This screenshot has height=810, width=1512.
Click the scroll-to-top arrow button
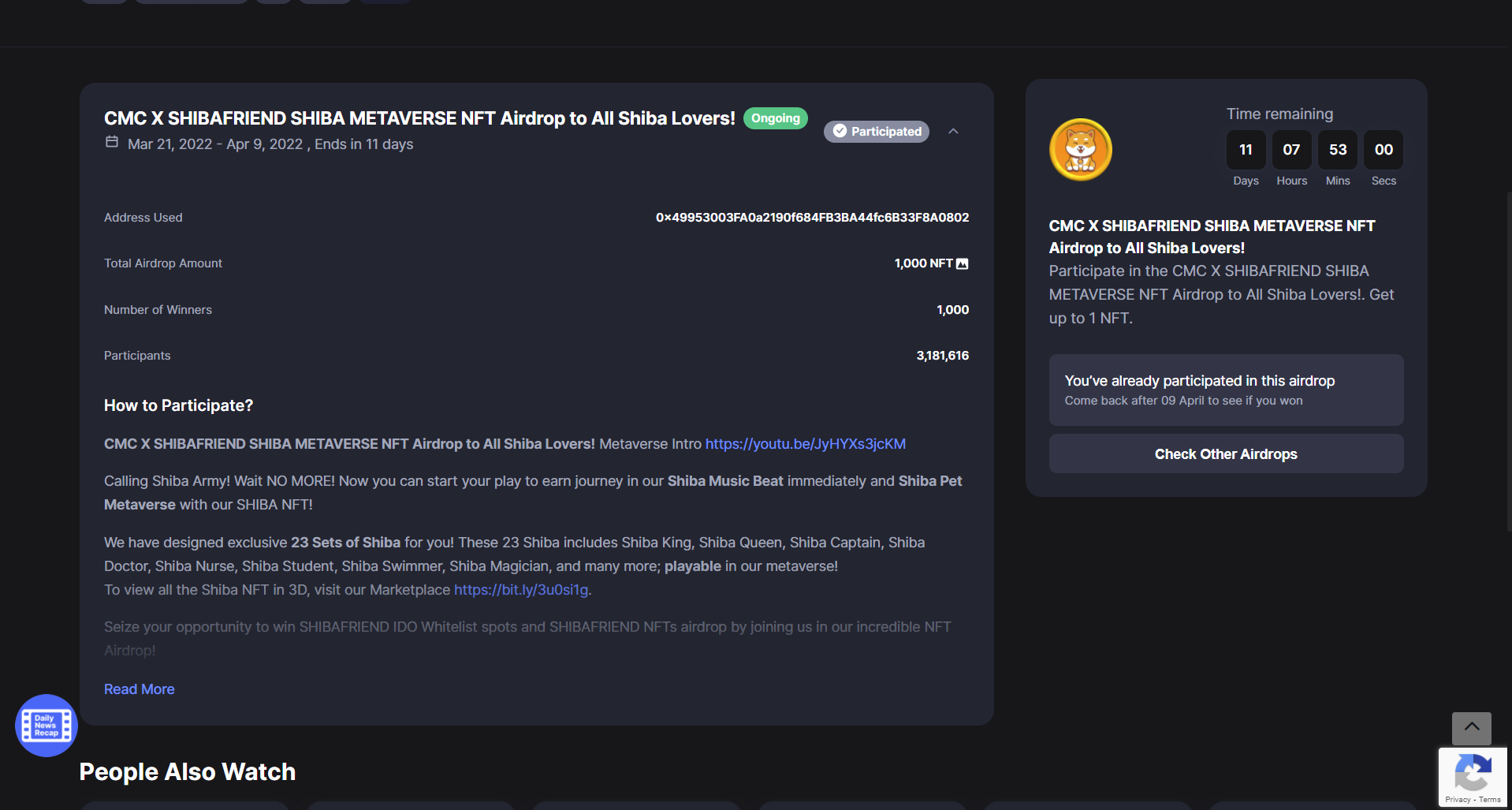tap(1471, 728)
